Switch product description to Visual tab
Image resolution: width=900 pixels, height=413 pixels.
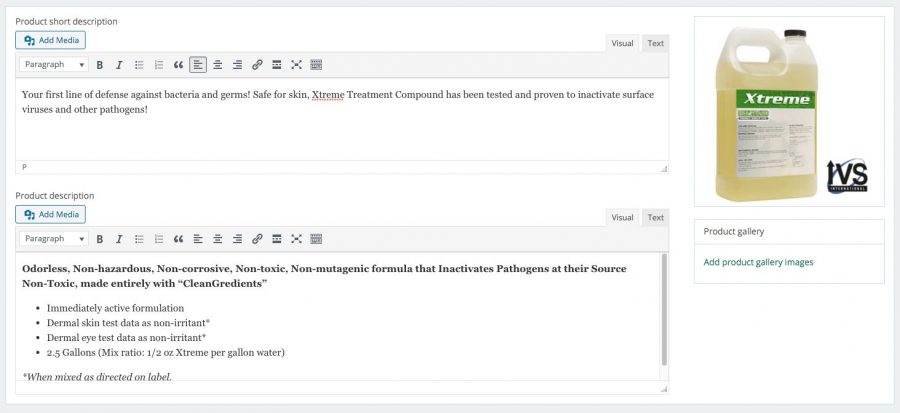(x=622, y=217)
